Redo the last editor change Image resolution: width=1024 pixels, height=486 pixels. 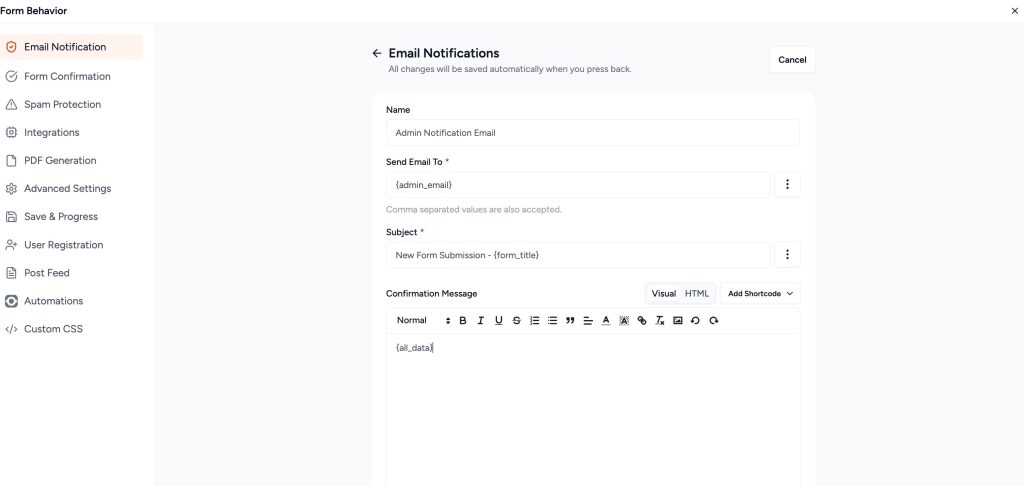pos(714,321)
